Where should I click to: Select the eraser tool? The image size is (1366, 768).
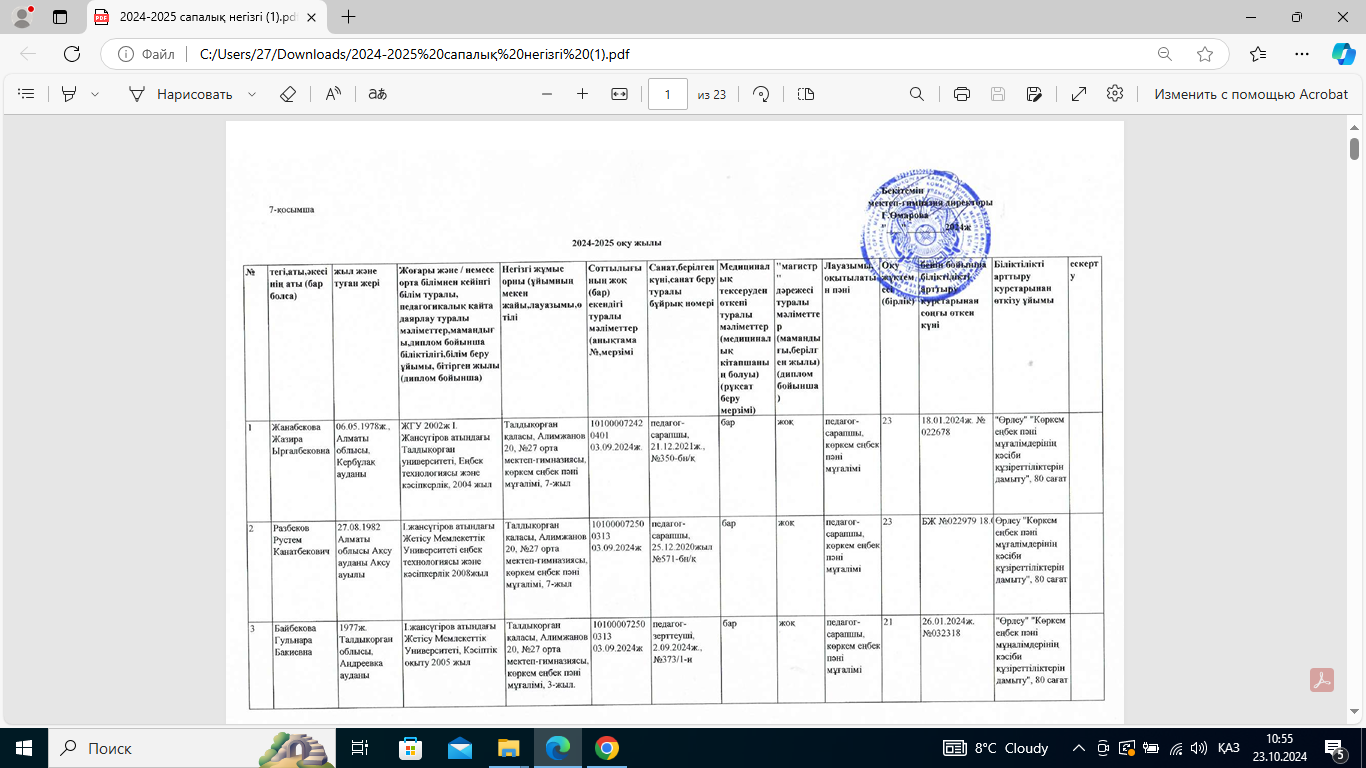tap(288, 94)
